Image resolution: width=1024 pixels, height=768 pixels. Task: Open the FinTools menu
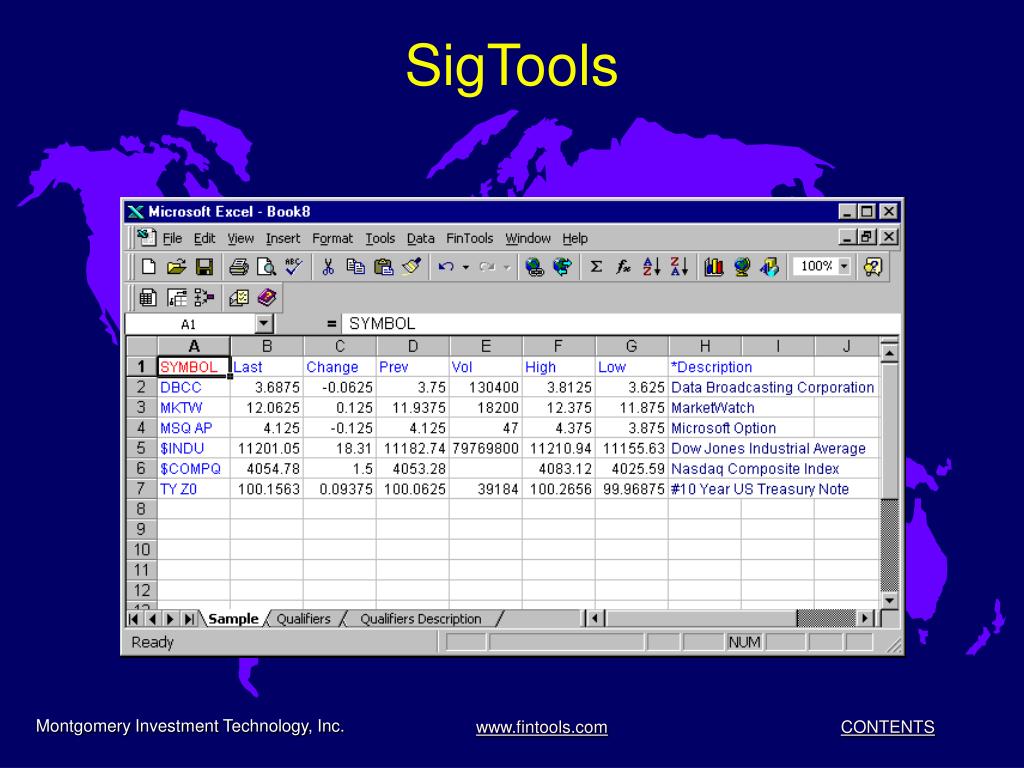pos(470,238)
